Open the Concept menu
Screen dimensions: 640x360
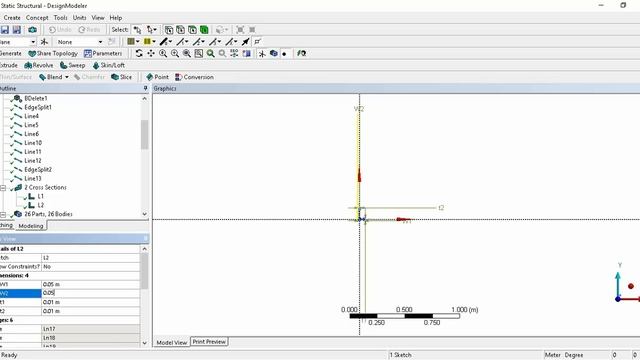click(x=37, y=18)
